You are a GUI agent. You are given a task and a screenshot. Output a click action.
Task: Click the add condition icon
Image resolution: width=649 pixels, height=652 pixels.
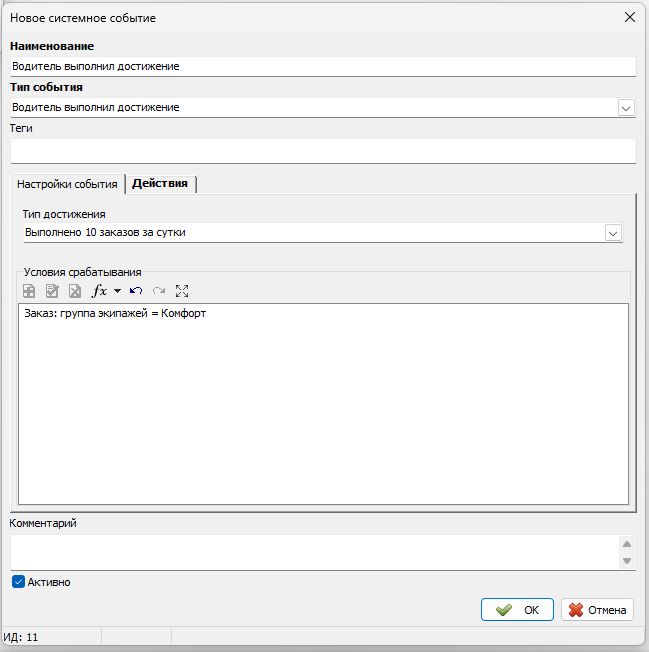point(29,291)
